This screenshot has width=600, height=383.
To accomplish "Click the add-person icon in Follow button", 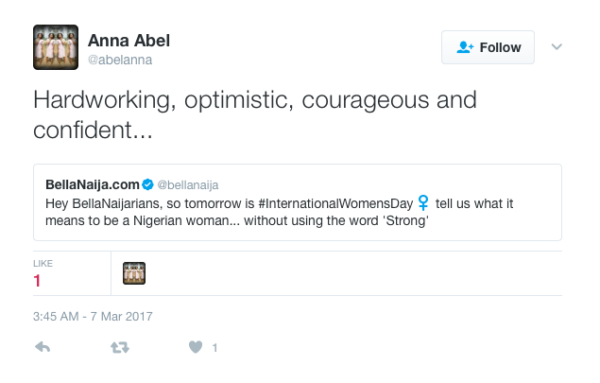I will (x=465, y=47).
